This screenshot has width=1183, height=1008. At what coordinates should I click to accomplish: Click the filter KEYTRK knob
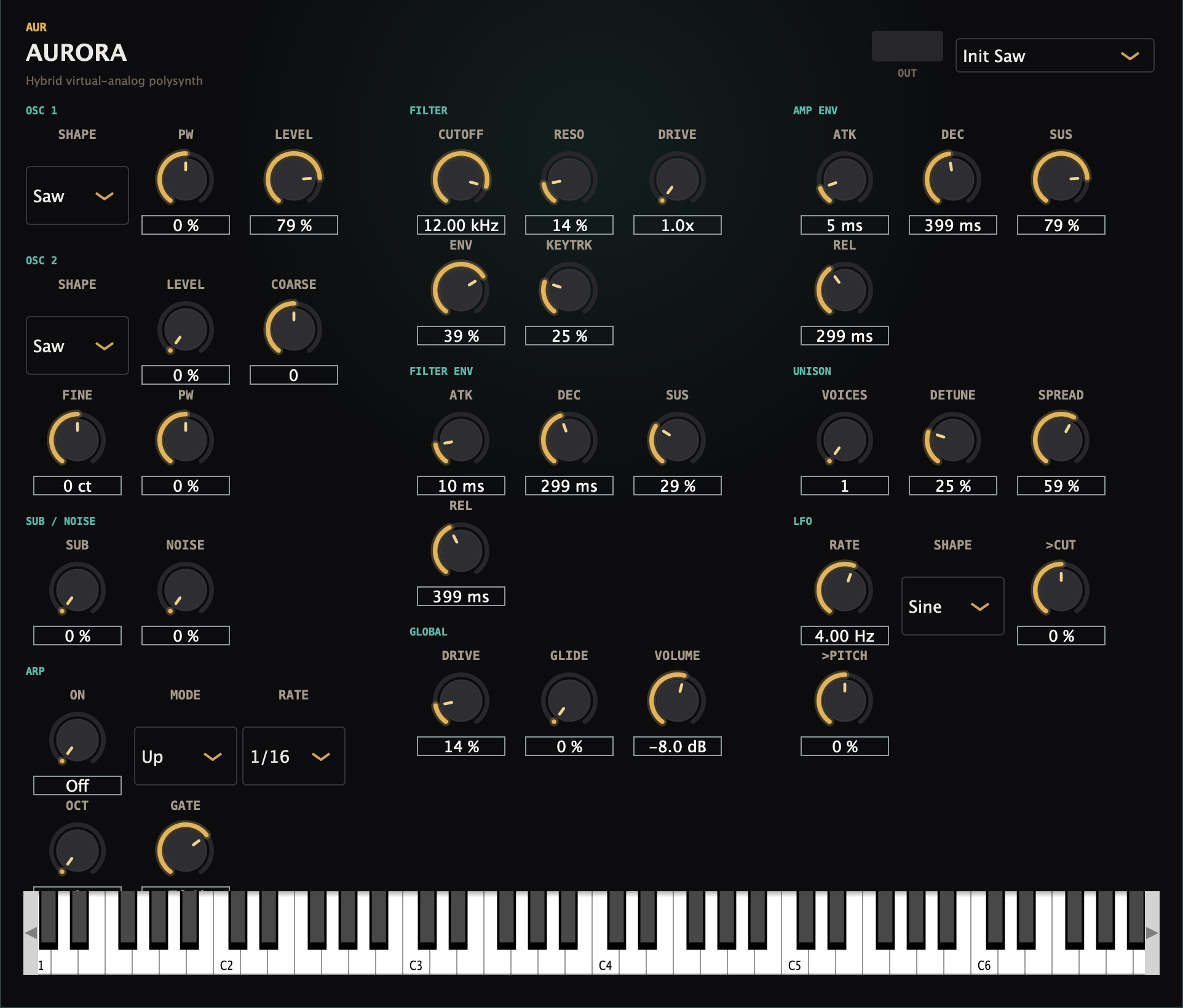pyautogui.click(x=569, y=289)
